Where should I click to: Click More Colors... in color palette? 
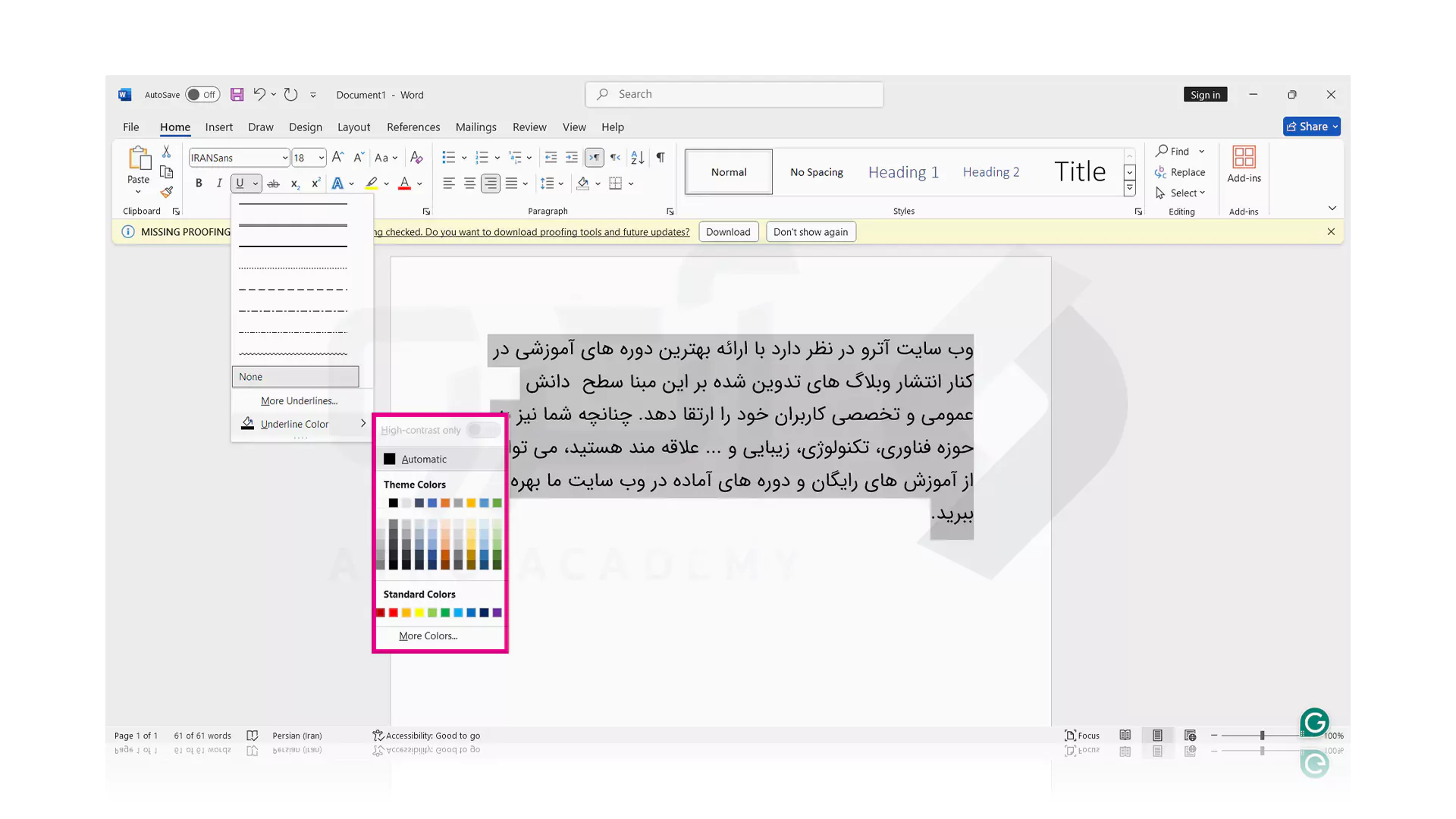(x=428, y=635)
